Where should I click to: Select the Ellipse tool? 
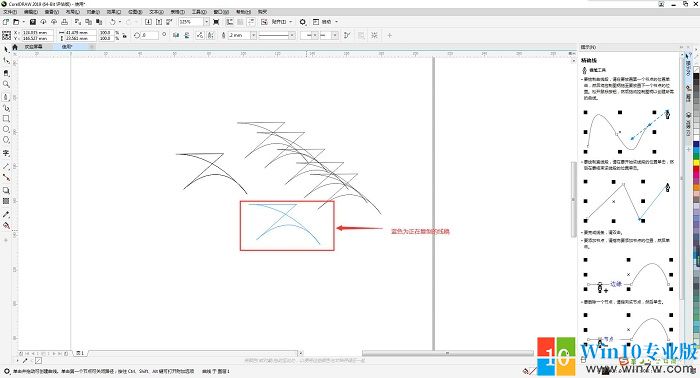[6, 129]
